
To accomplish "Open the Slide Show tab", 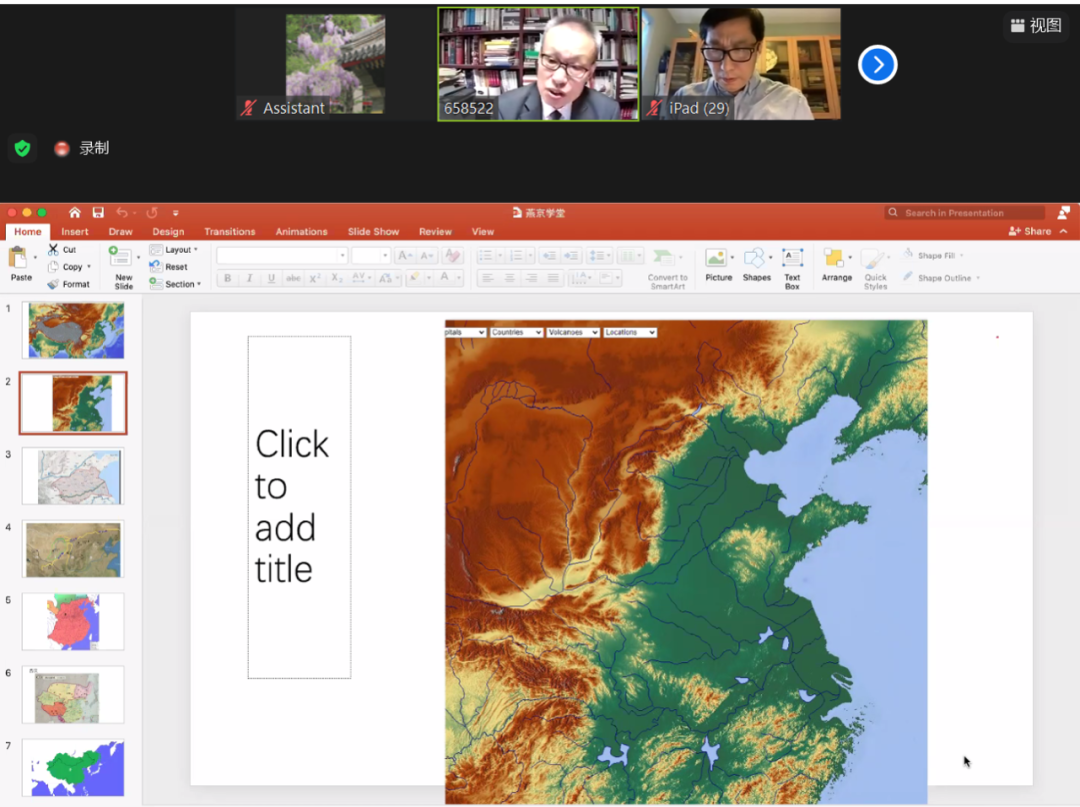I will point(373,232).
